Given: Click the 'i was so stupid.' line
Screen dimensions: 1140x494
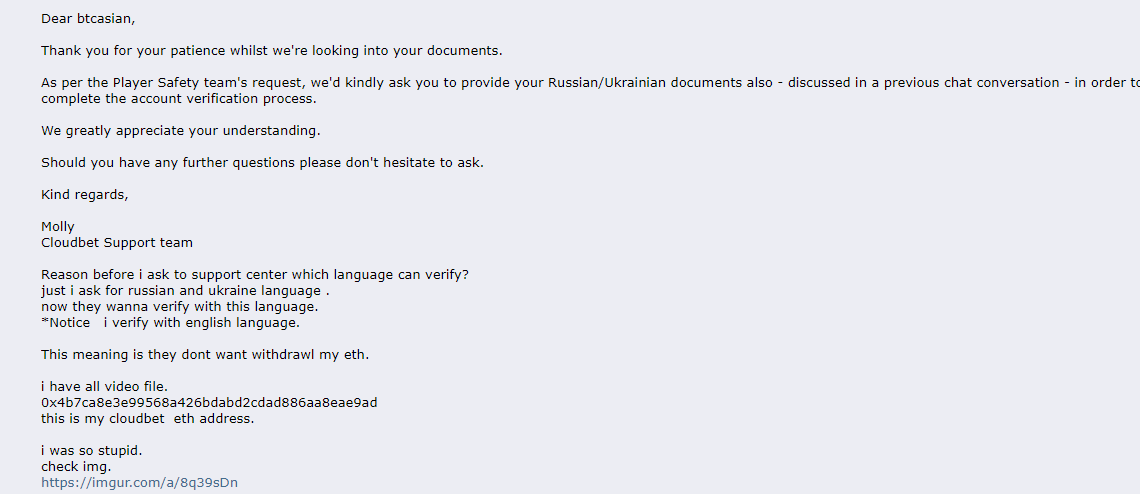Looking at the screenshot, I should point(92,451).
